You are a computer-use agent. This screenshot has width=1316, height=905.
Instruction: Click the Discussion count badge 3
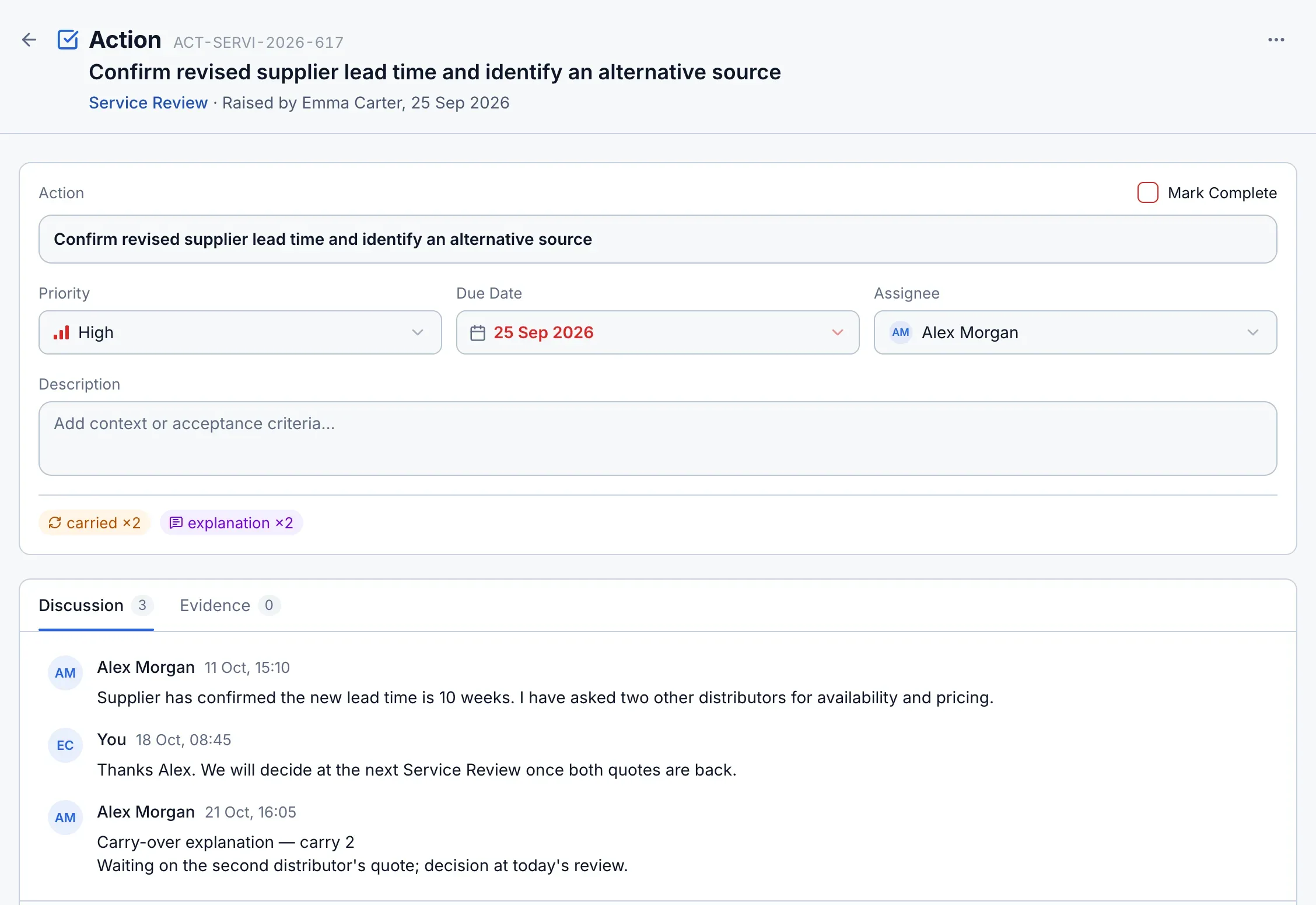coord(142,605)
